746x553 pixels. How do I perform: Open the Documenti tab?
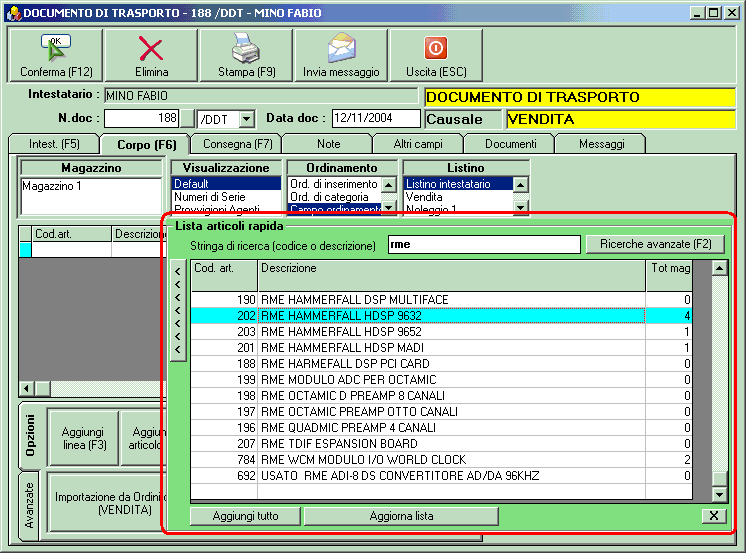[x=510, y=144]
